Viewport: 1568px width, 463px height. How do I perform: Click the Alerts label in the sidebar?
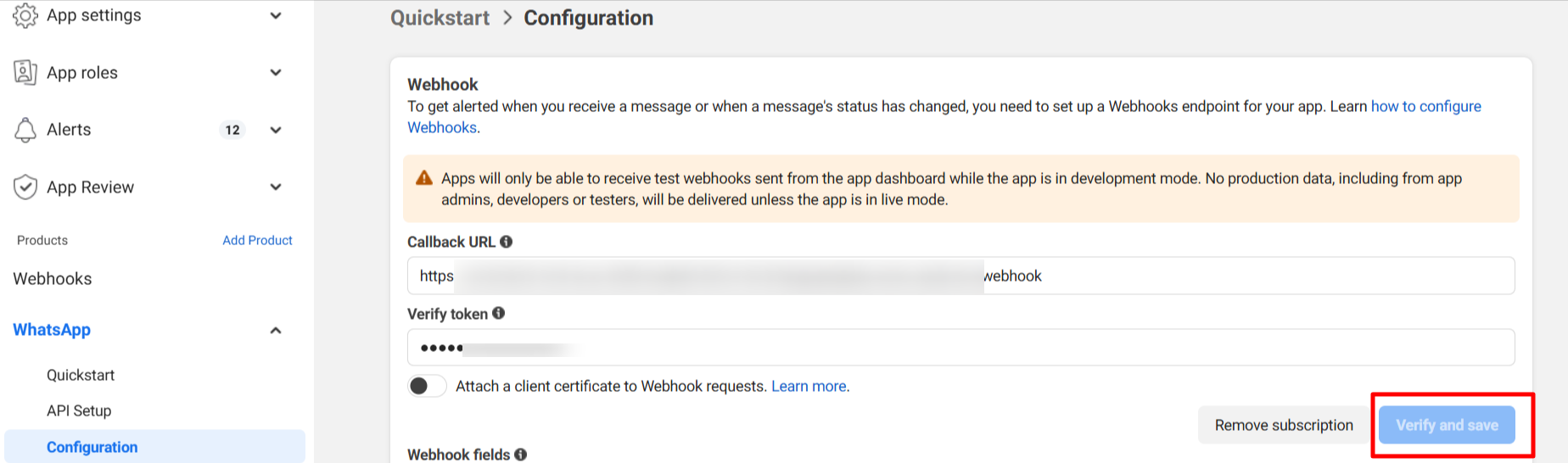(x=69, y=130)
